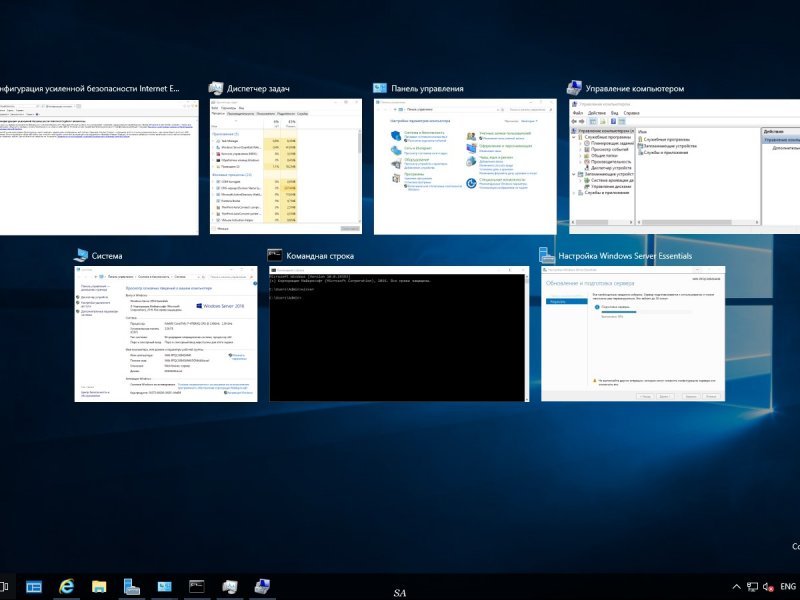
Task: Open the Файл menu in Управление компьютером
Action: click(x=578, y=113)
